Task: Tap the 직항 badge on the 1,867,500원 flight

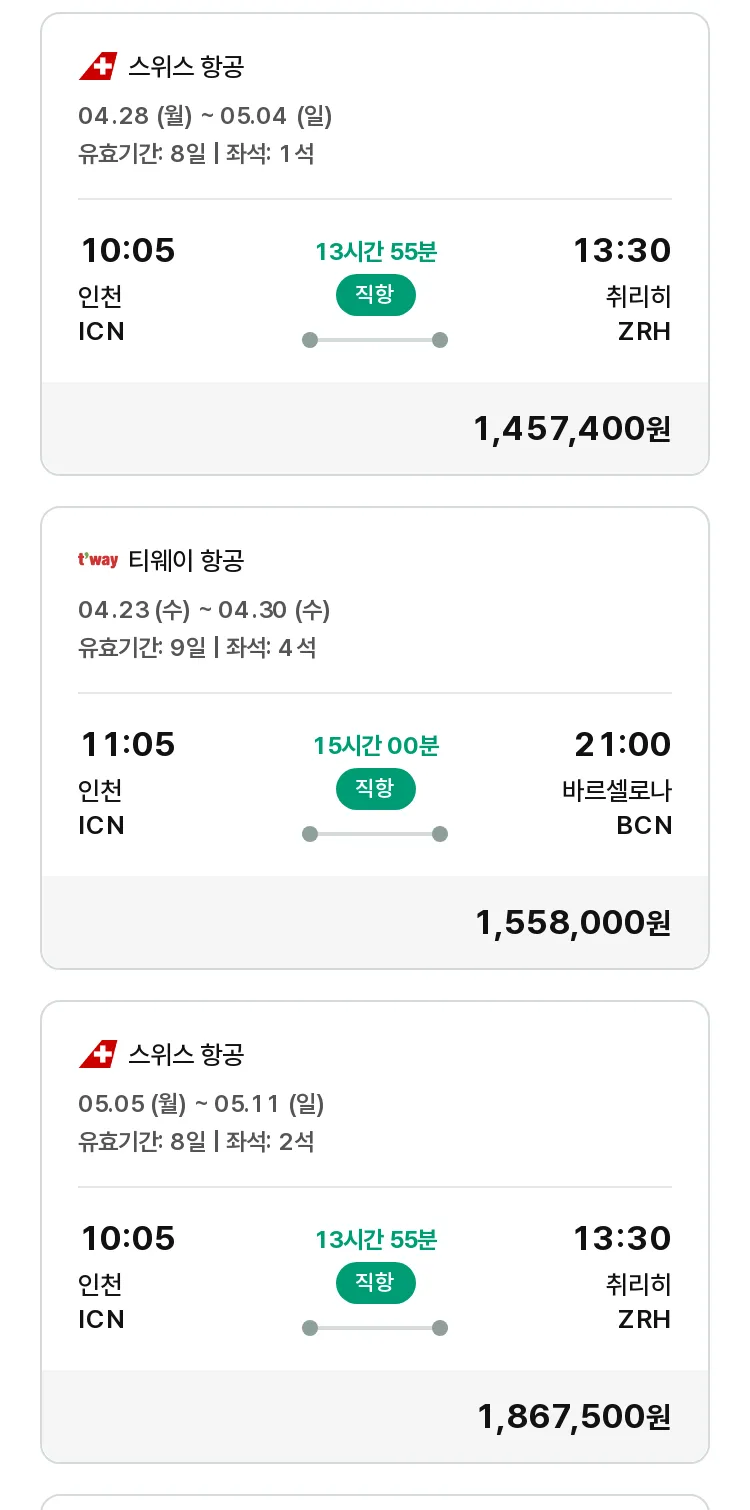Action: (375, 1283)
